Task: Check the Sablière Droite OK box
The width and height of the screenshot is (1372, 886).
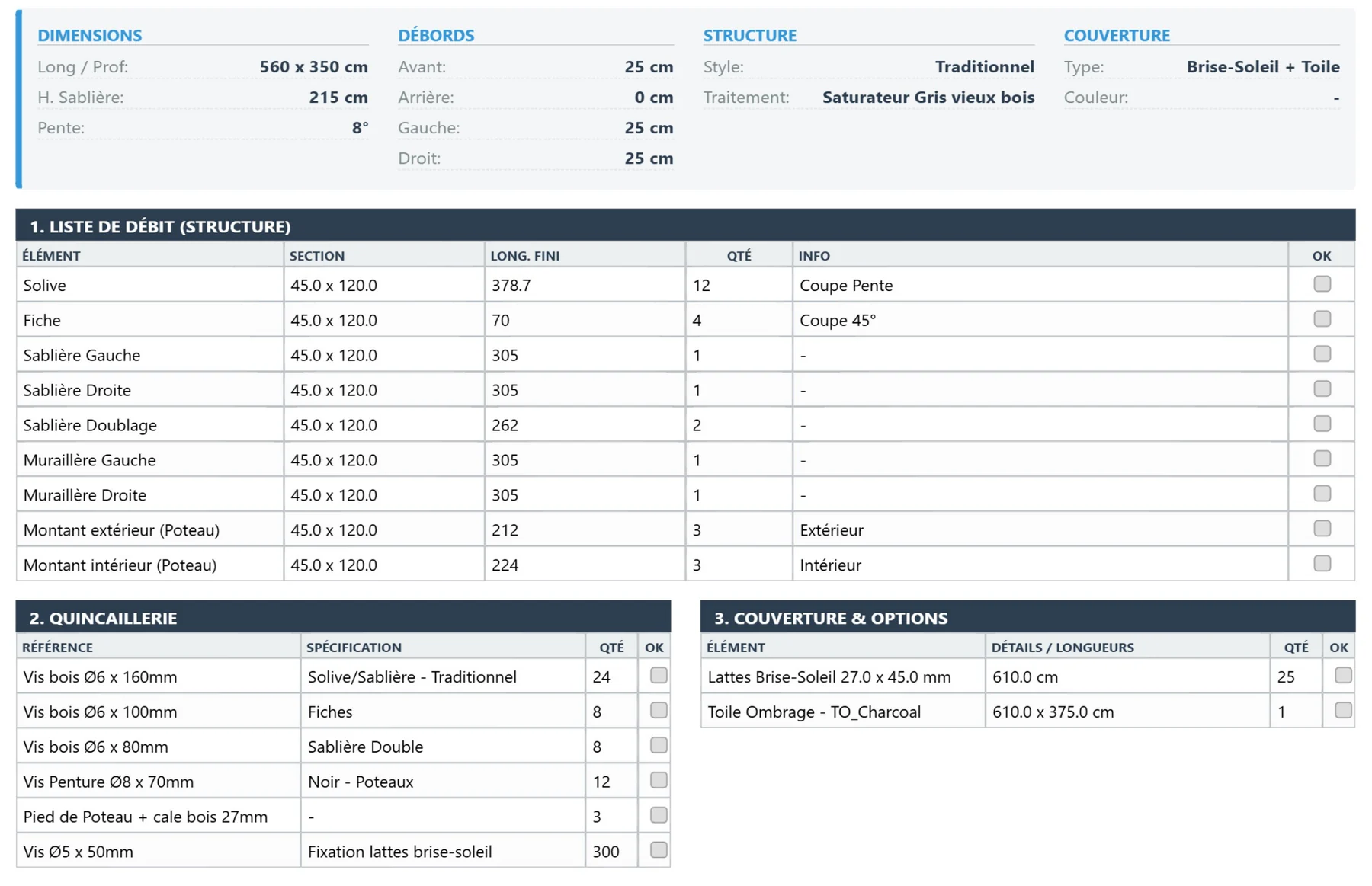Action: pos(1322,389)
